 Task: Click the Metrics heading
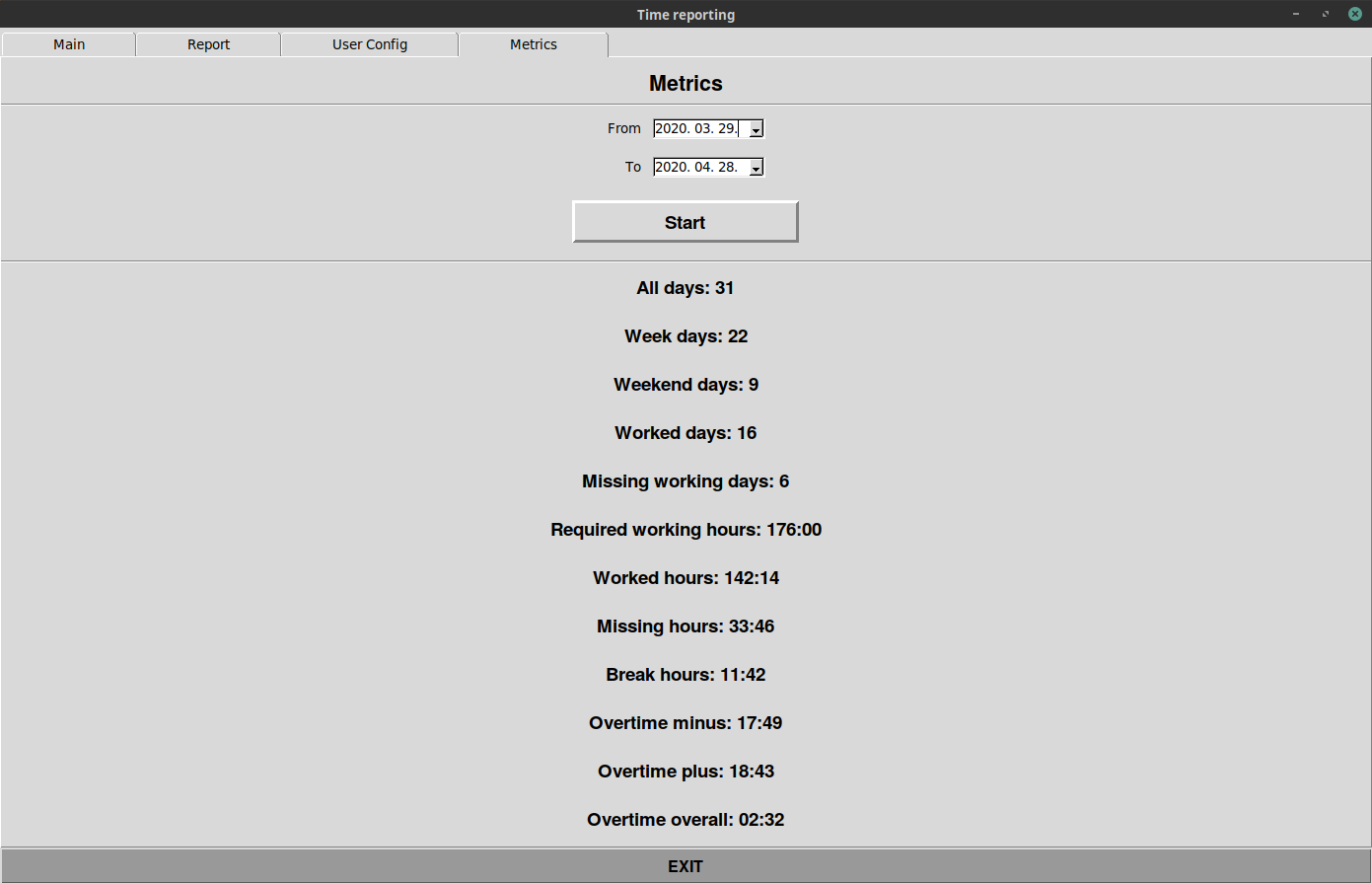(686, 84)
